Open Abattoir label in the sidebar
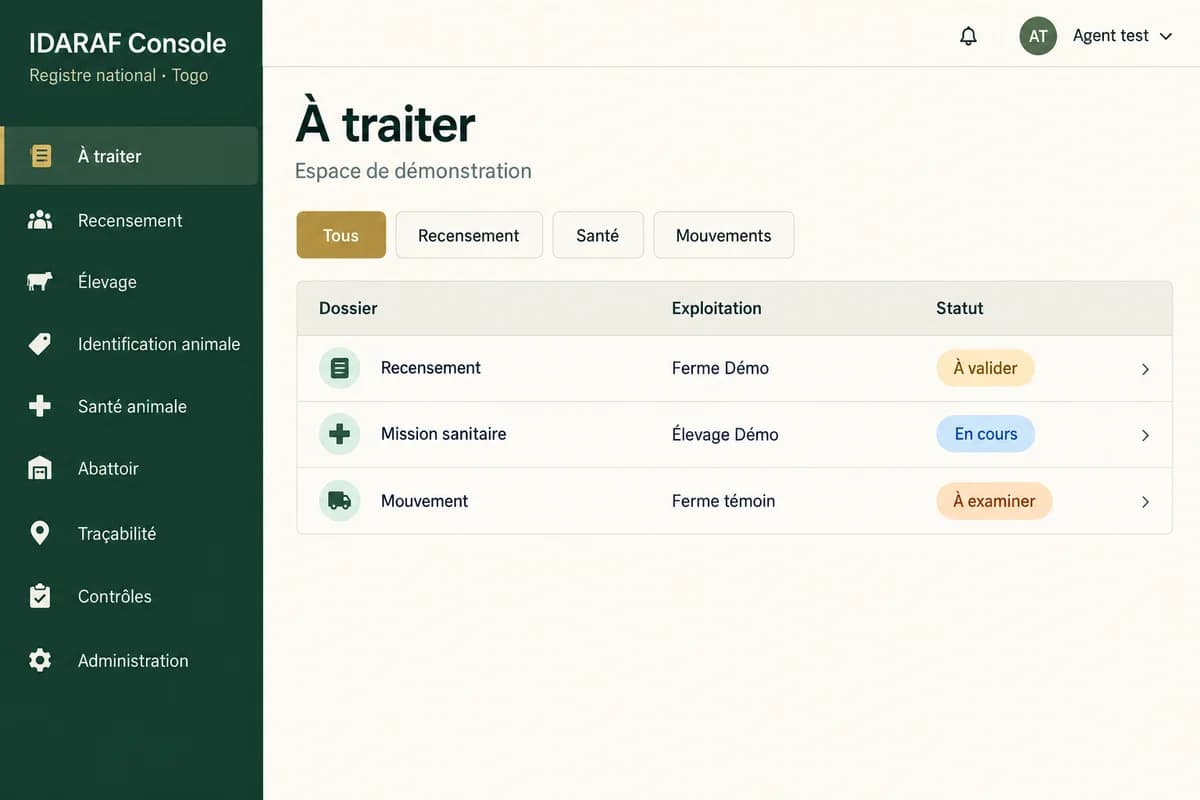The image size is (1200, 800). 108,468
